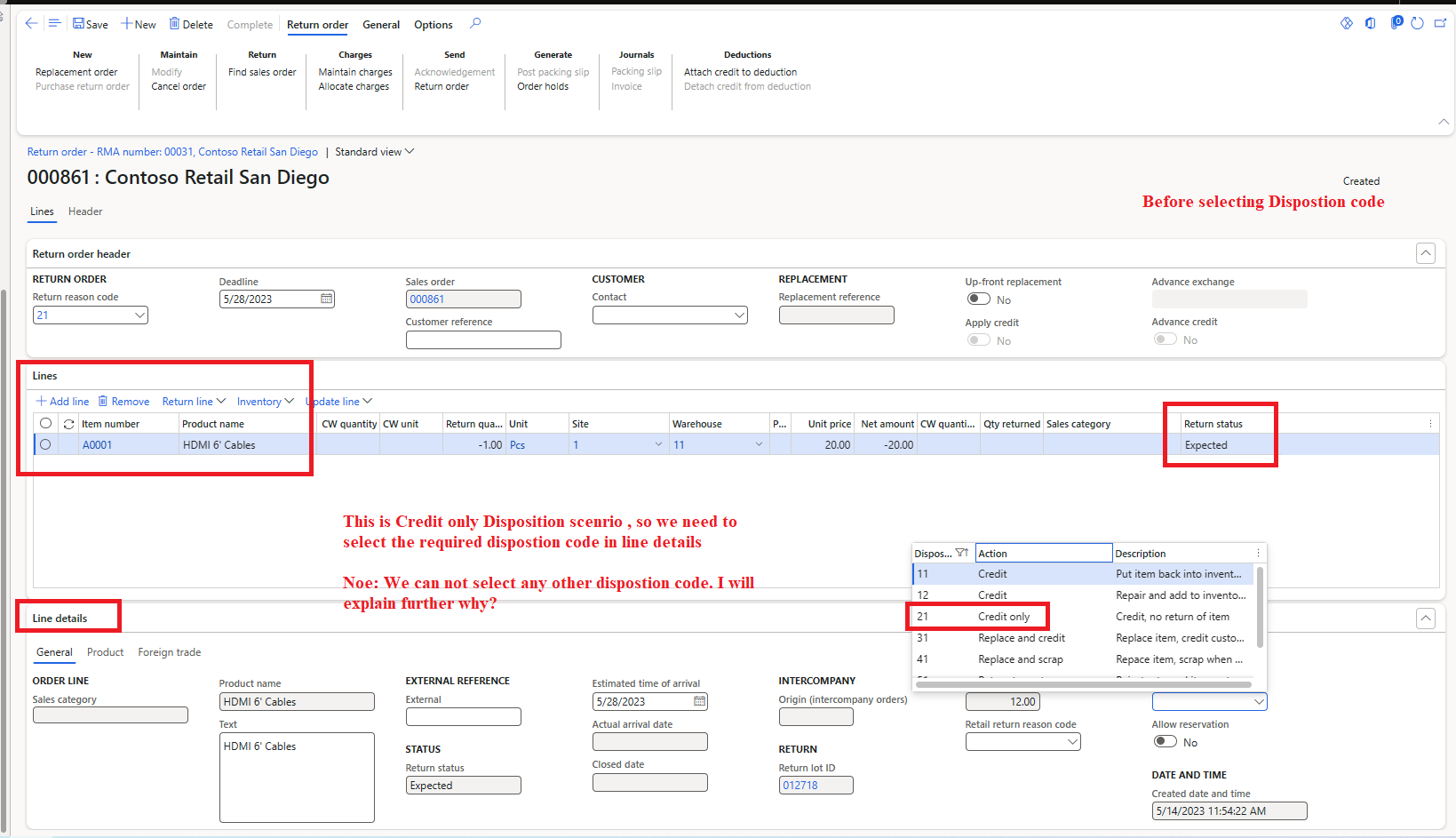The width and height of the screenshot is (1456, 838).
Task: Select the radio button on the A0001 line
Action: (x=45, y=444)
